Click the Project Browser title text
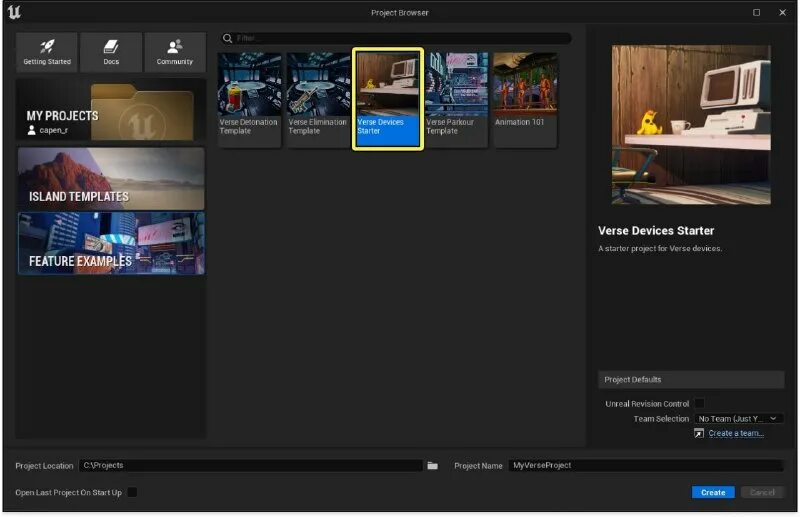 click(399, 13)
